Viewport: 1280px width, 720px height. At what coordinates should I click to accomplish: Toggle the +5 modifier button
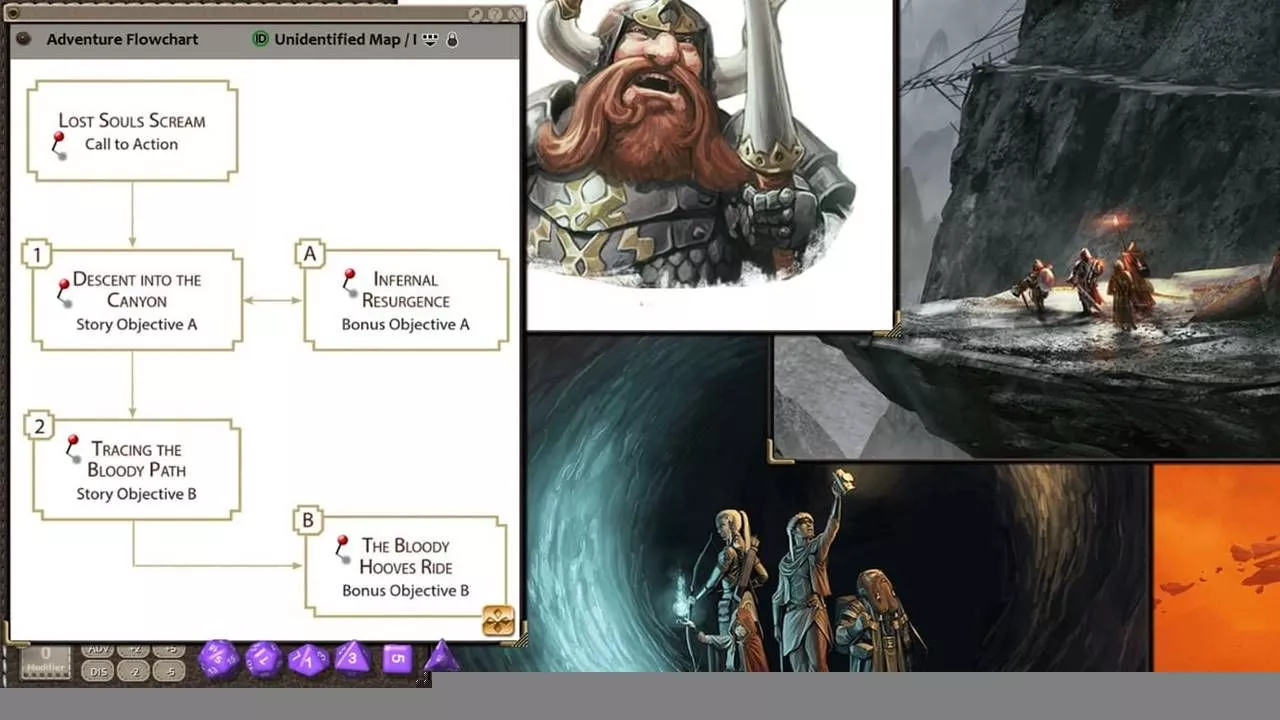170,649
